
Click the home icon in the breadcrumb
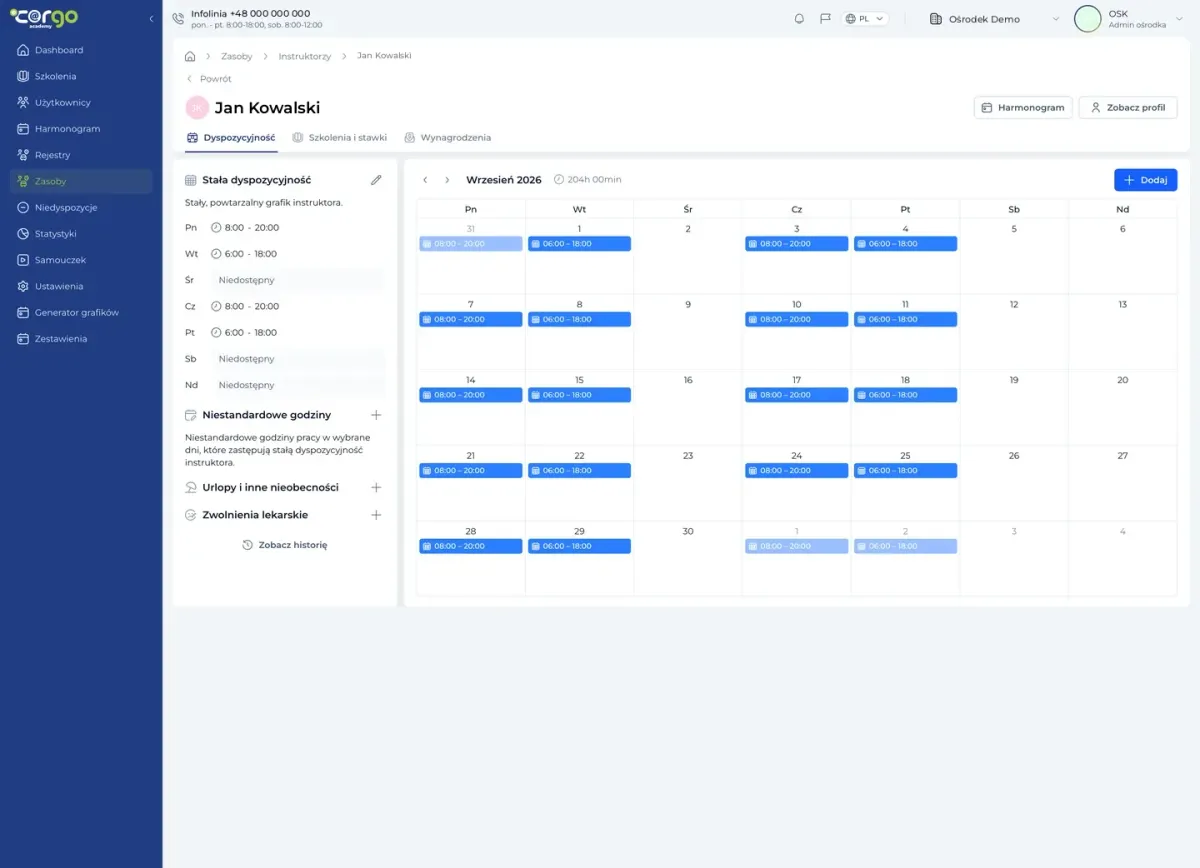click(x=190, y=56)
